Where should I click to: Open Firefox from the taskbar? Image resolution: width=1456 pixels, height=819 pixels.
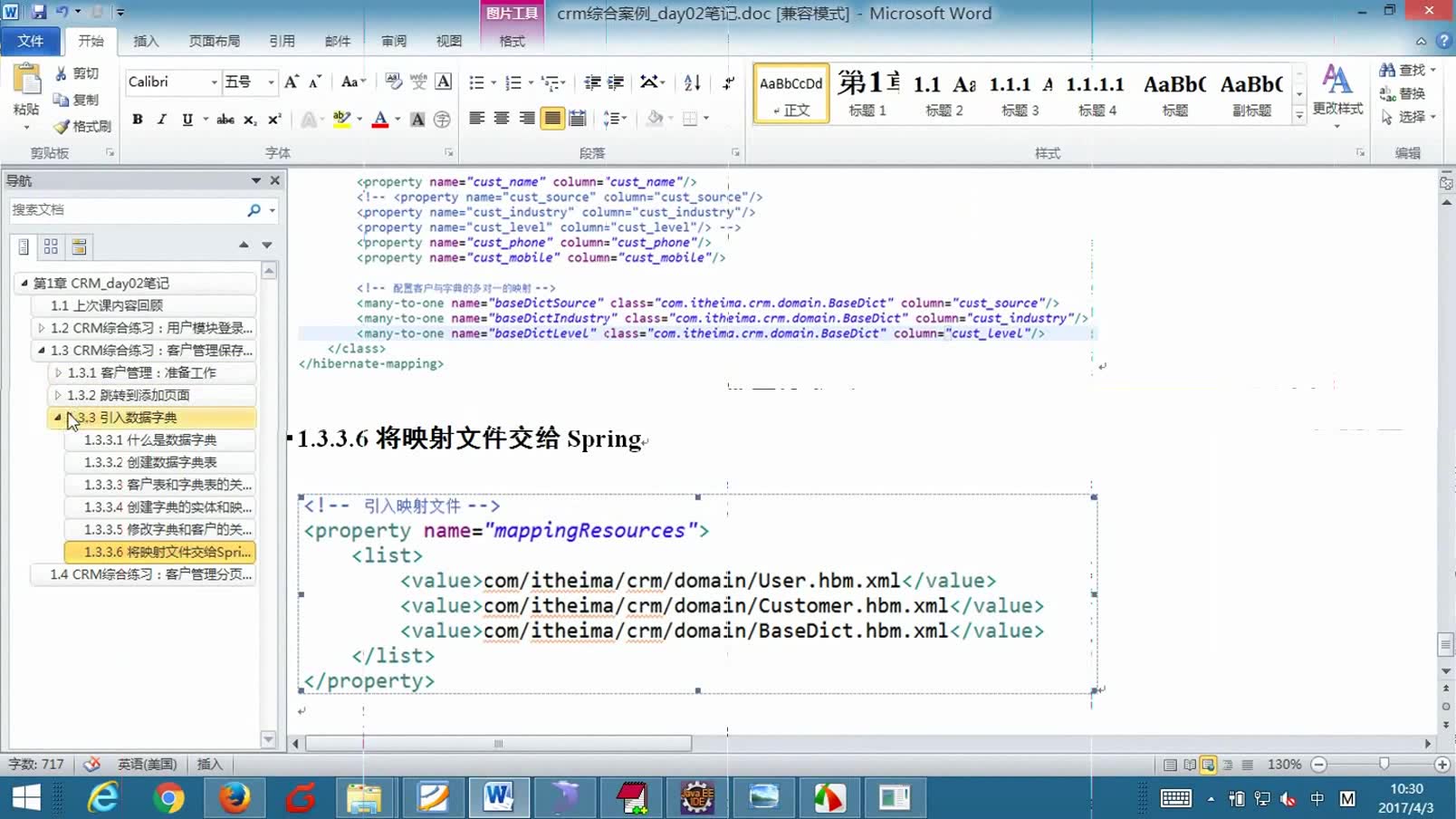coord(235,797)
